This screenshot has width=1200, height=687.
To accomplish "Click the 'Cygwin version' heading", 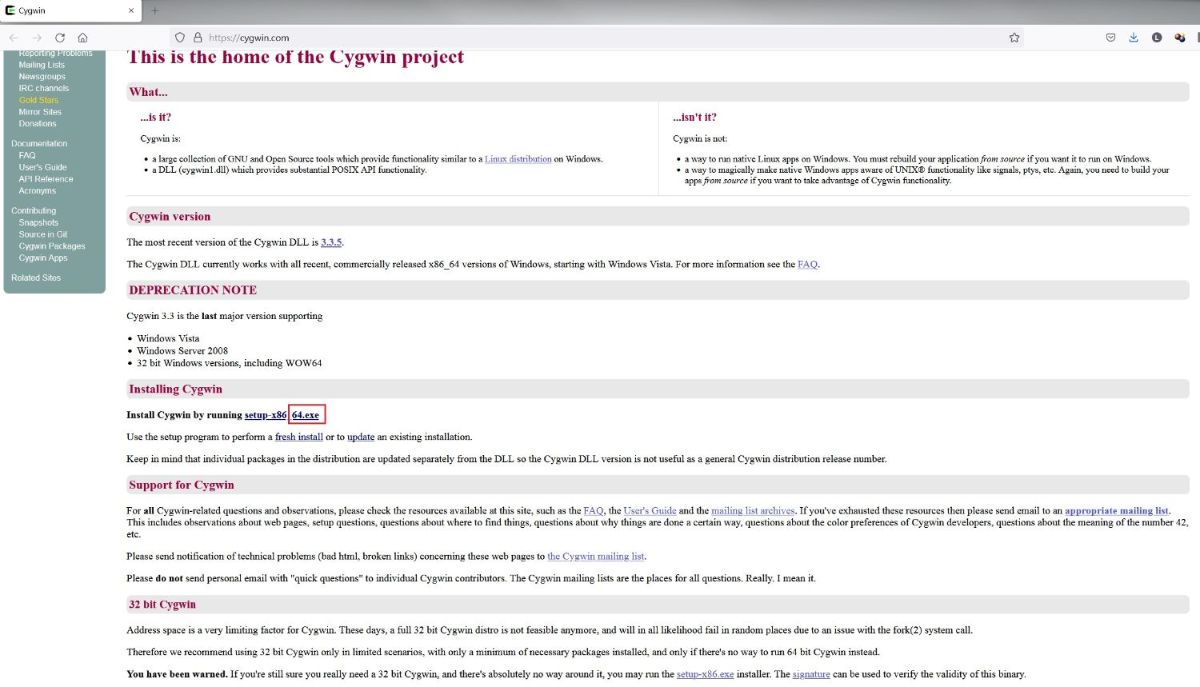I will point(170,217).
